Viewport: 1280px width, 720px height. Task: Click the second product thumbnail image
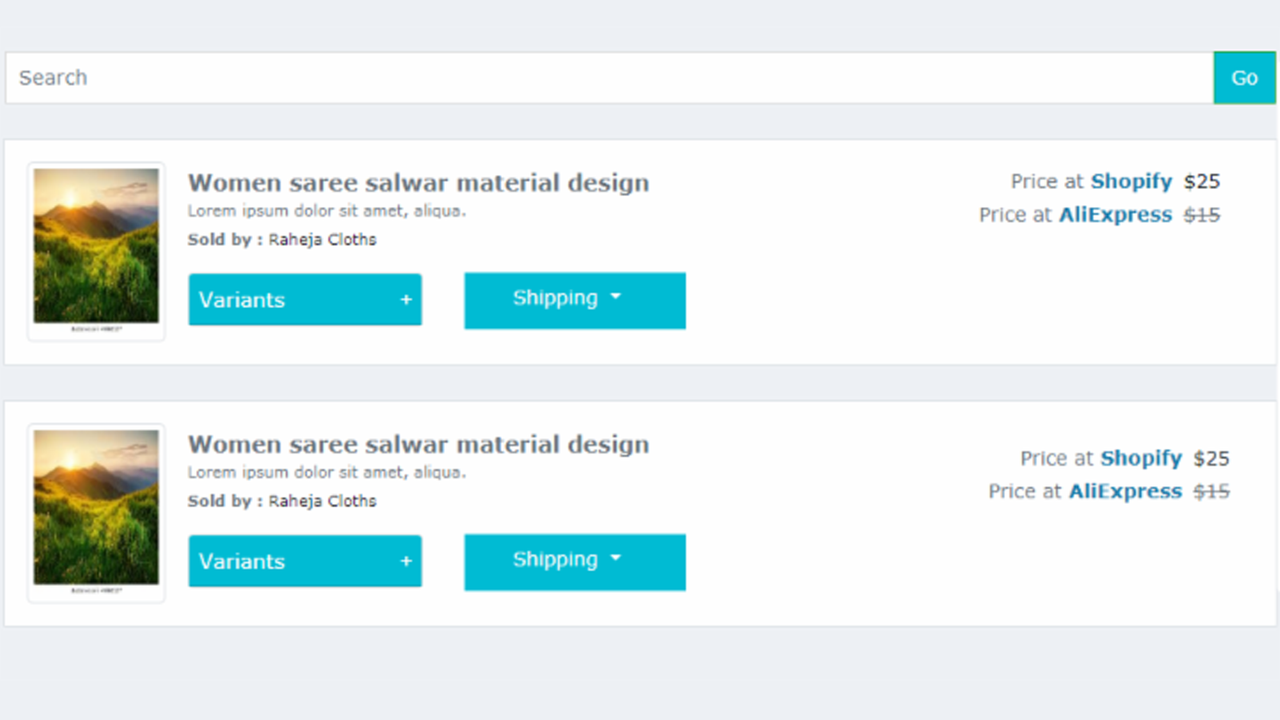point(95,512)
